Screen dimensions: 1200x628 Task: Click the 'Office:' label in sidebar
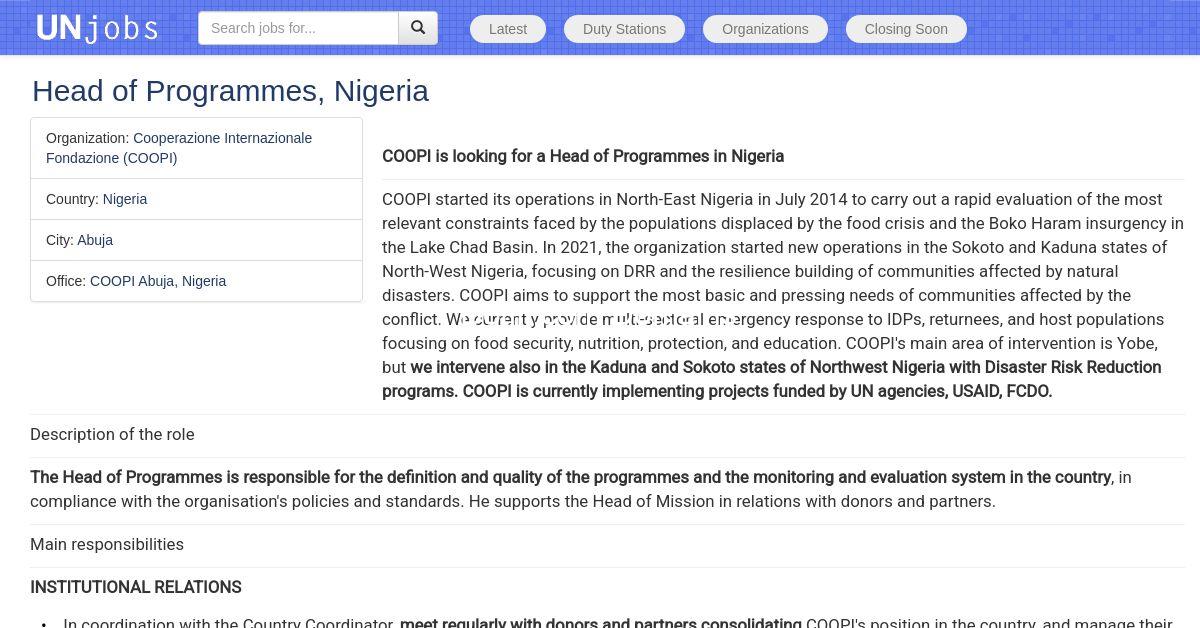(66, 281)
